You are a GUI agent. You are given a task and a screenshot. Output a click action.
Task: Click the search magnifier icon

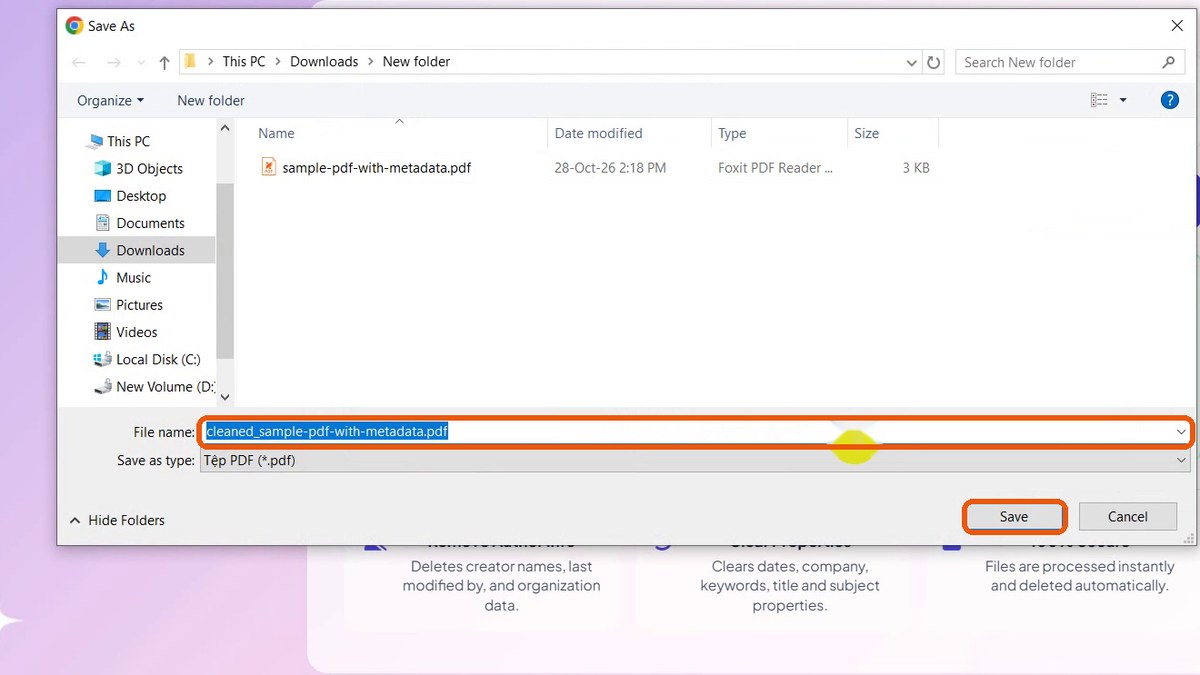[1168, 62]
